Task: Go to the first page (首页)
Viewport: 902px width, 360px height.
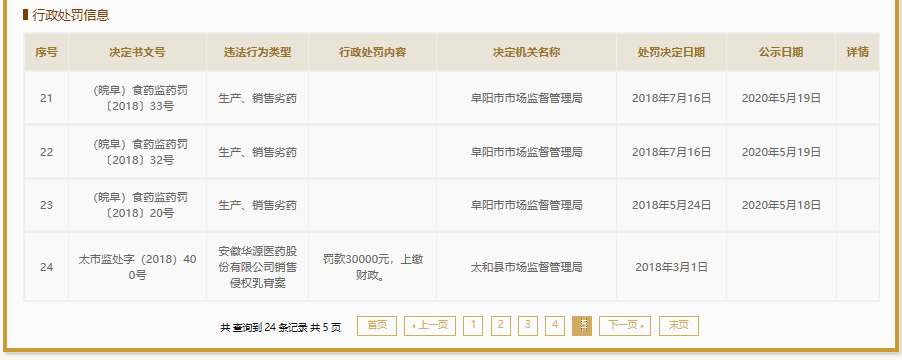Action: pyautogui.click(x=377, y=325)
